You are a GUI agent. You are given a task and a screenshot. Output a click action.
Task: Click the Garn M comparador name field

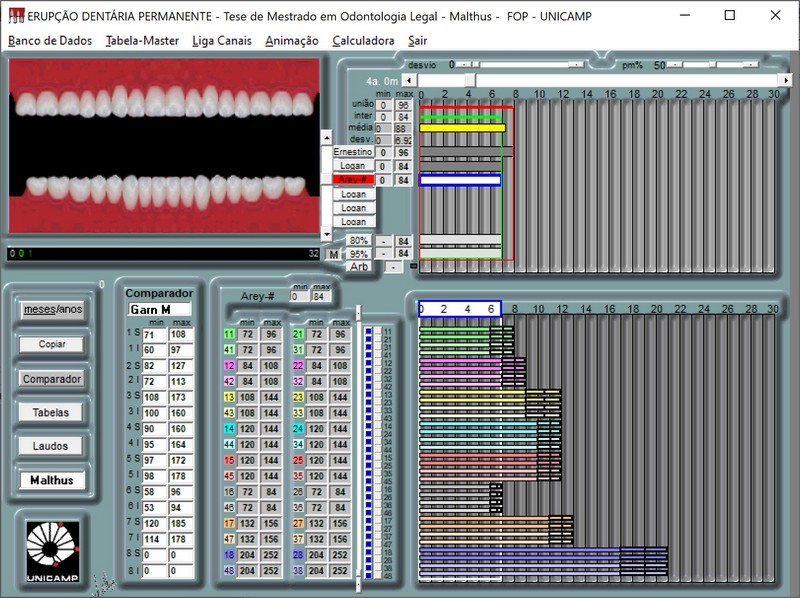pos(158,309)
